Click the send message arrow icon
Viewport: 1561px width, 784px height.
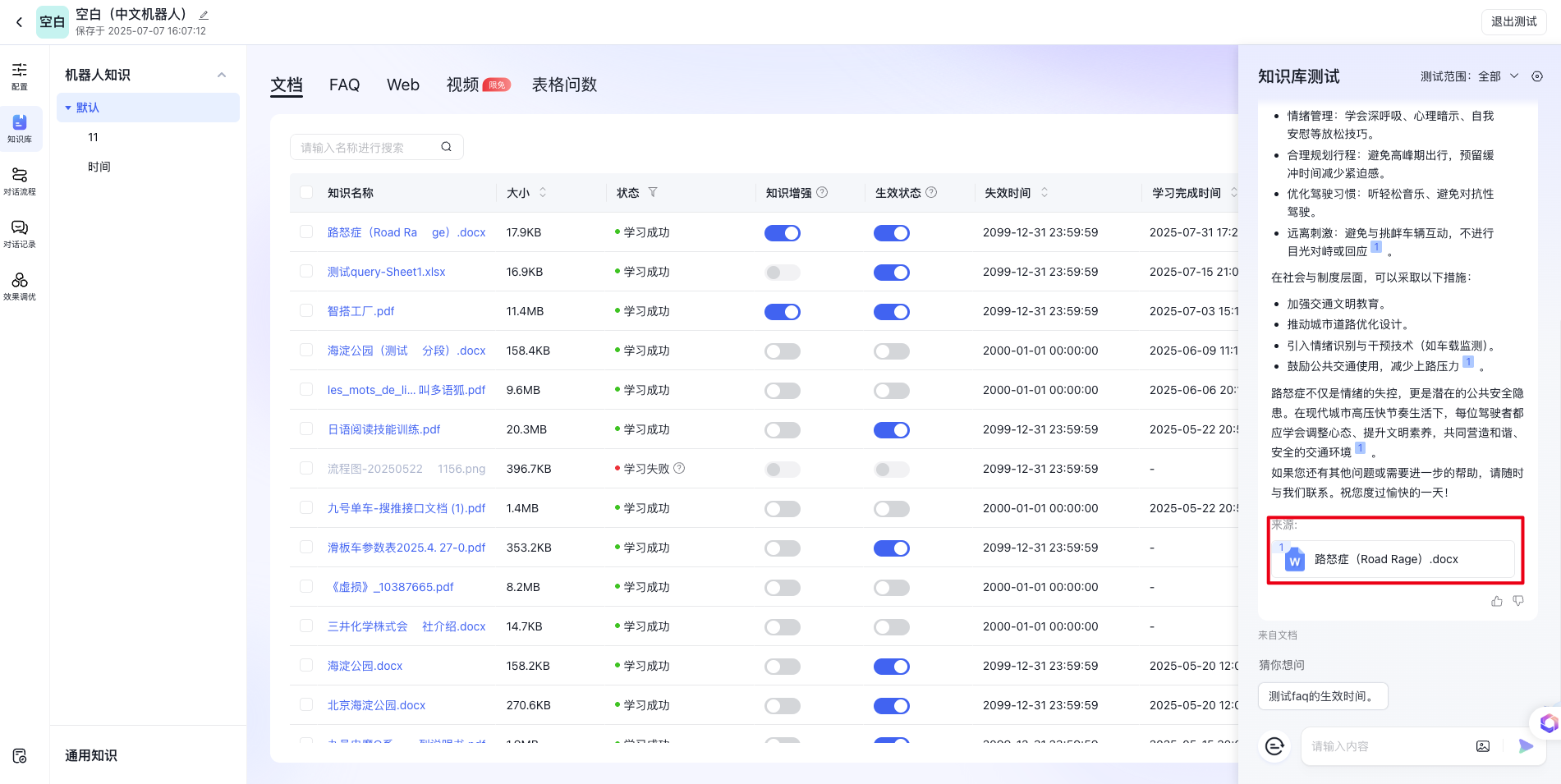1526,746
